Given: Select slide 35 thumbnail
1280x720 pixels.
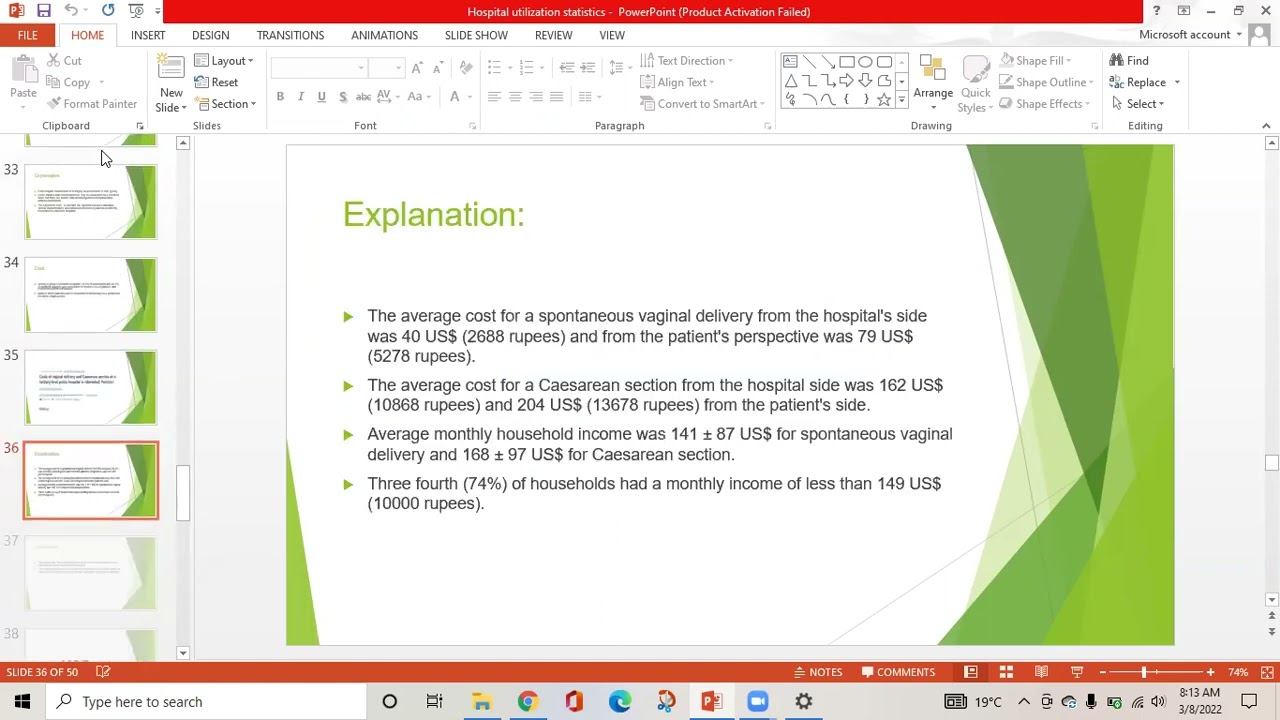Looking at the screenshot, I should [90, 387].
